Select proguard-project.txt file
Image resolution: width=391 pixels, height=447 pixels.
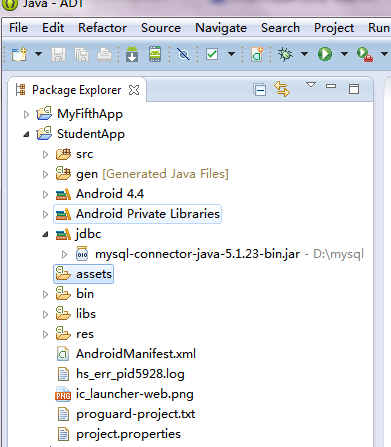126,414
